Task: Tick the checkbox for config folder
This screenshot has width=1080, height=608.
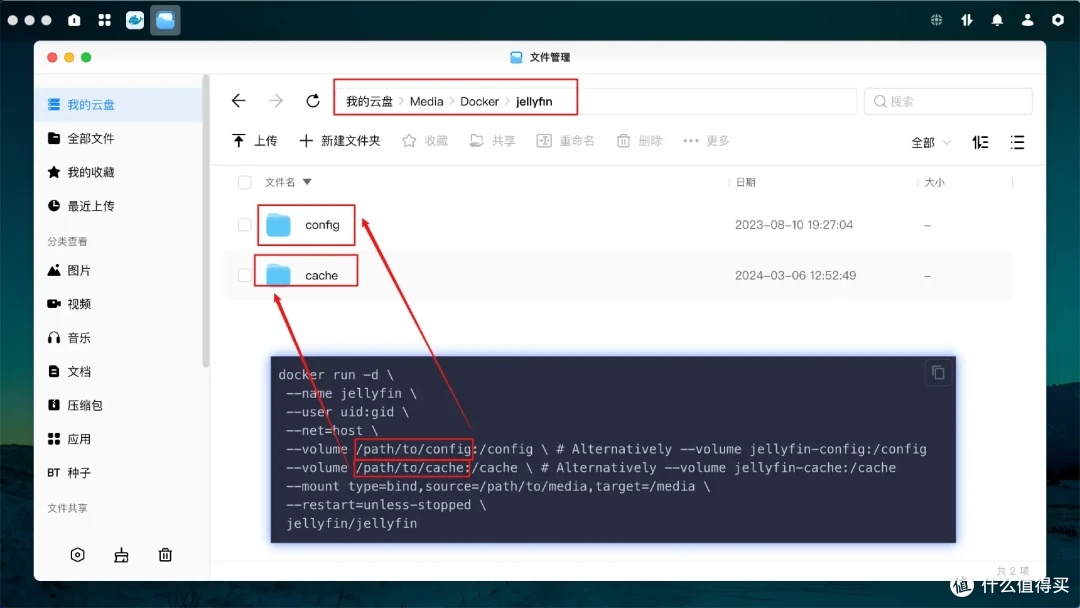Action: (x=245, y=225)
